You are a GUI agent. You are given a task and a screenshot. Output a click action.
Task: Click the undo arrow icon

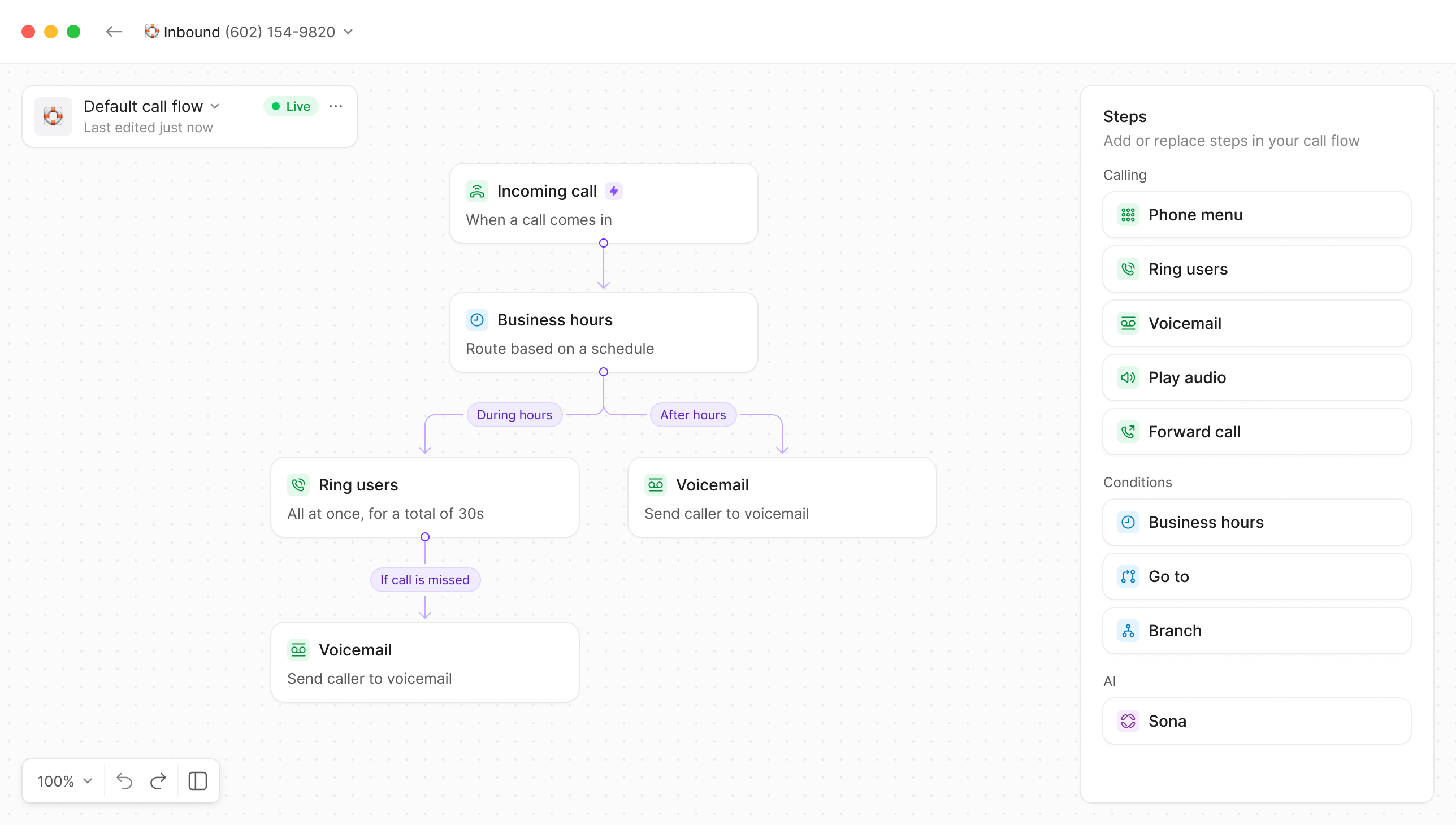tap(124, 781)
